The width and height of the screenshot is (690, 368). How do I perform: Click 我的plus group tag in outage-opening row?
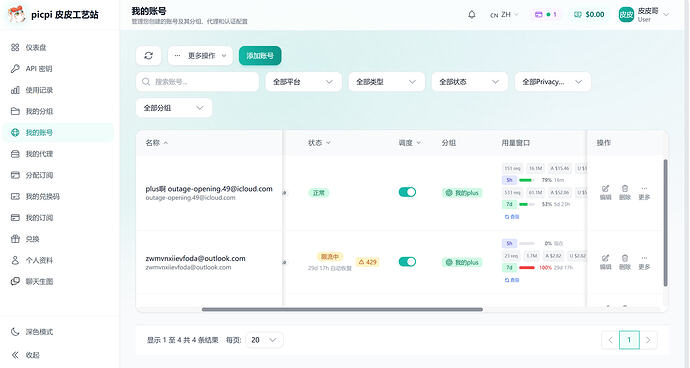point(462,193)
